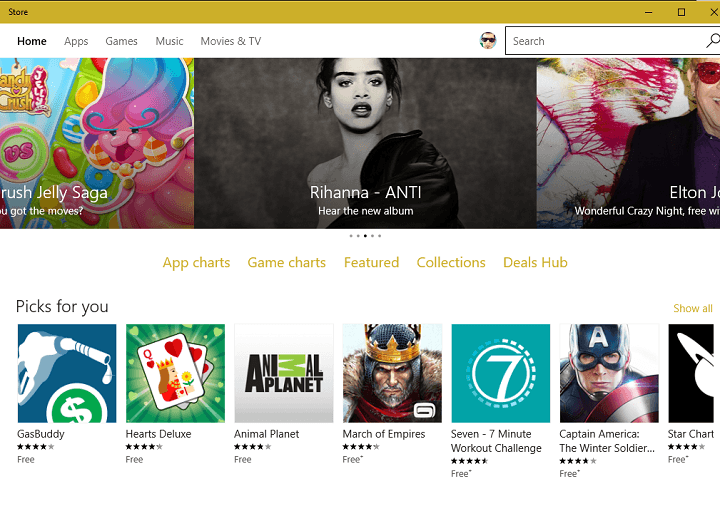Open the Star Chart app icon
720x511 pixels.
click(691, 373)
